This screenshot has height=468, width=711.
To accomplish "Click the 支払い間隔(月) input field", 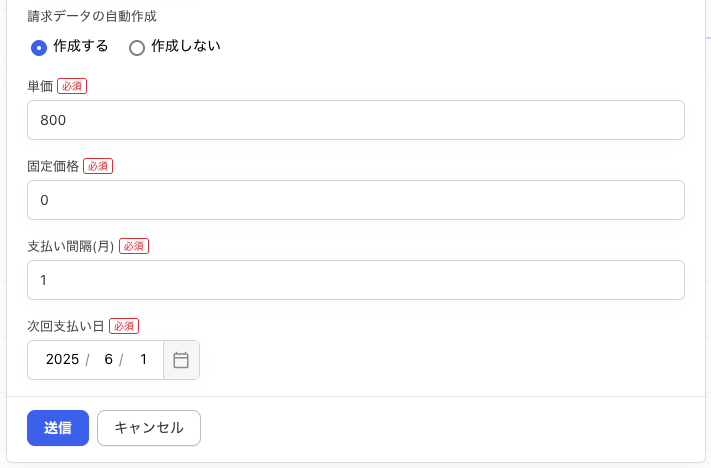I will (356, 280).
